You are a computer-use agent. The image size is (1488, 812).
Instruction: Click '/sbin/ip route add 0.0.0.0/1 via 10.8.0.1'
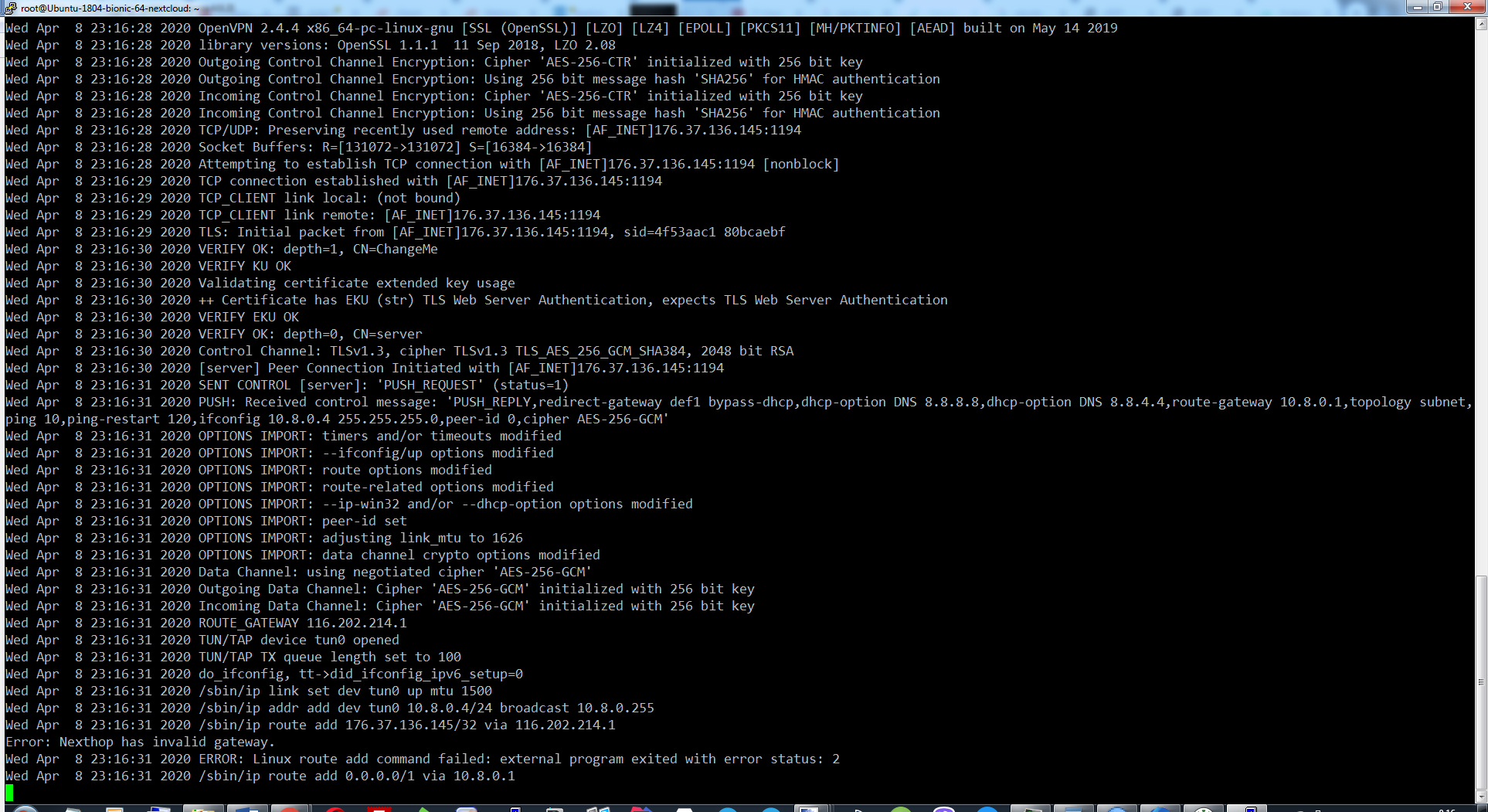pos(357,776)
